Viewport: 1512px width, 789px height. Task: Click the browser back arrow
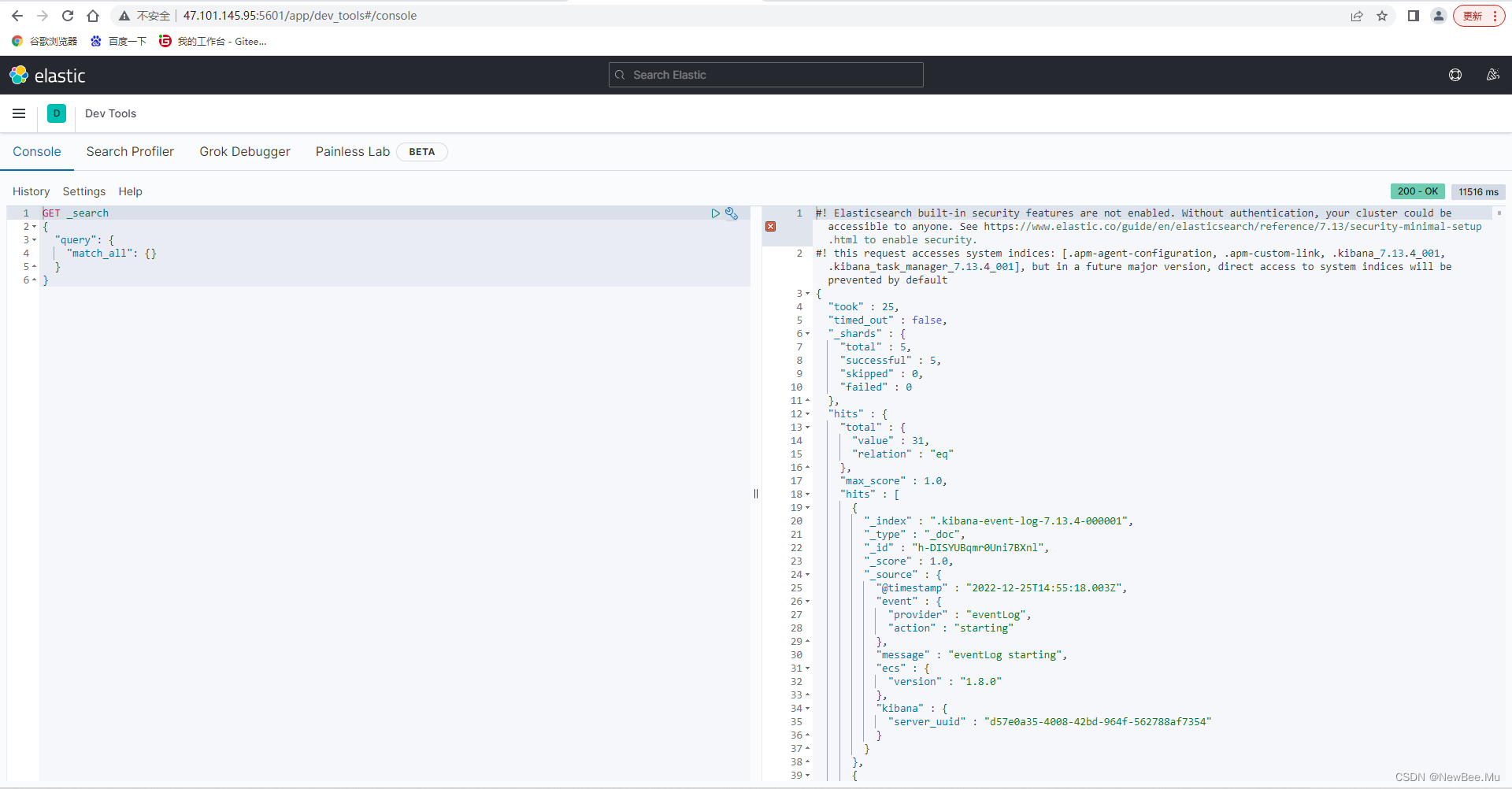tap(17, 16)
